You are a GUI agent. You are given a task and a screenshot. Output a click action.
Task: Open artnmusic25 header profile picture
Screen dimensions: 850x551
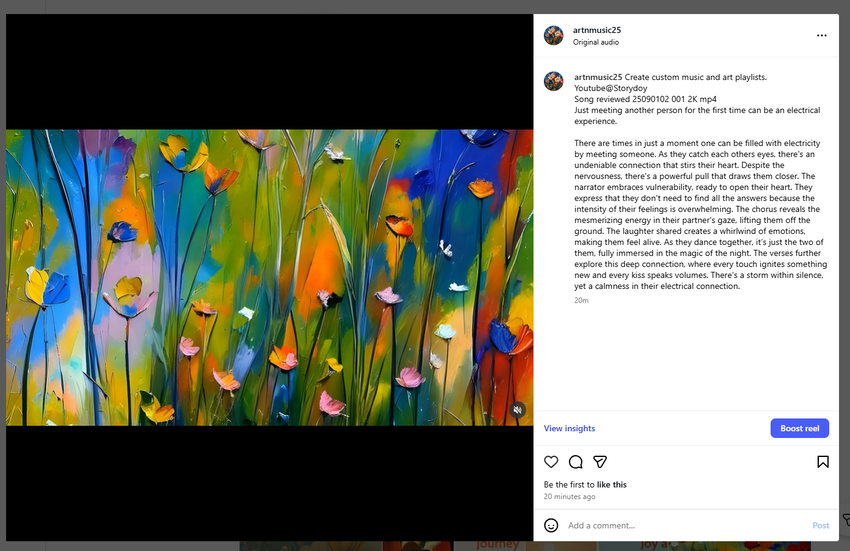point(553,35)
